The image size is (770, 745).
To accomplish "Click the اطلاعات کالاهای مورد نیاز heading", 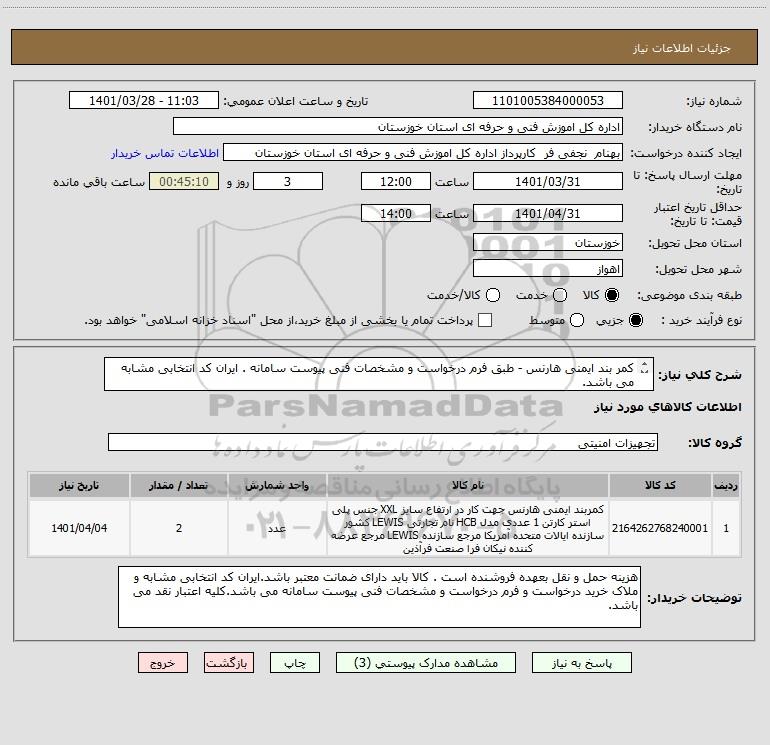I will tap(668, 407).
